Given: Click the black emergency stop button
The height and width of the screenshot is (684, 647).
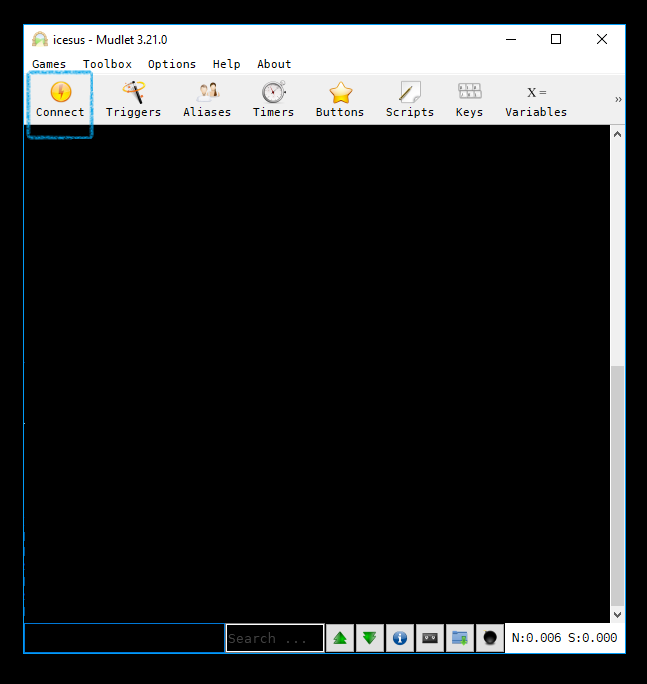Looking at the screenshot, I should (x=490, y=638).
